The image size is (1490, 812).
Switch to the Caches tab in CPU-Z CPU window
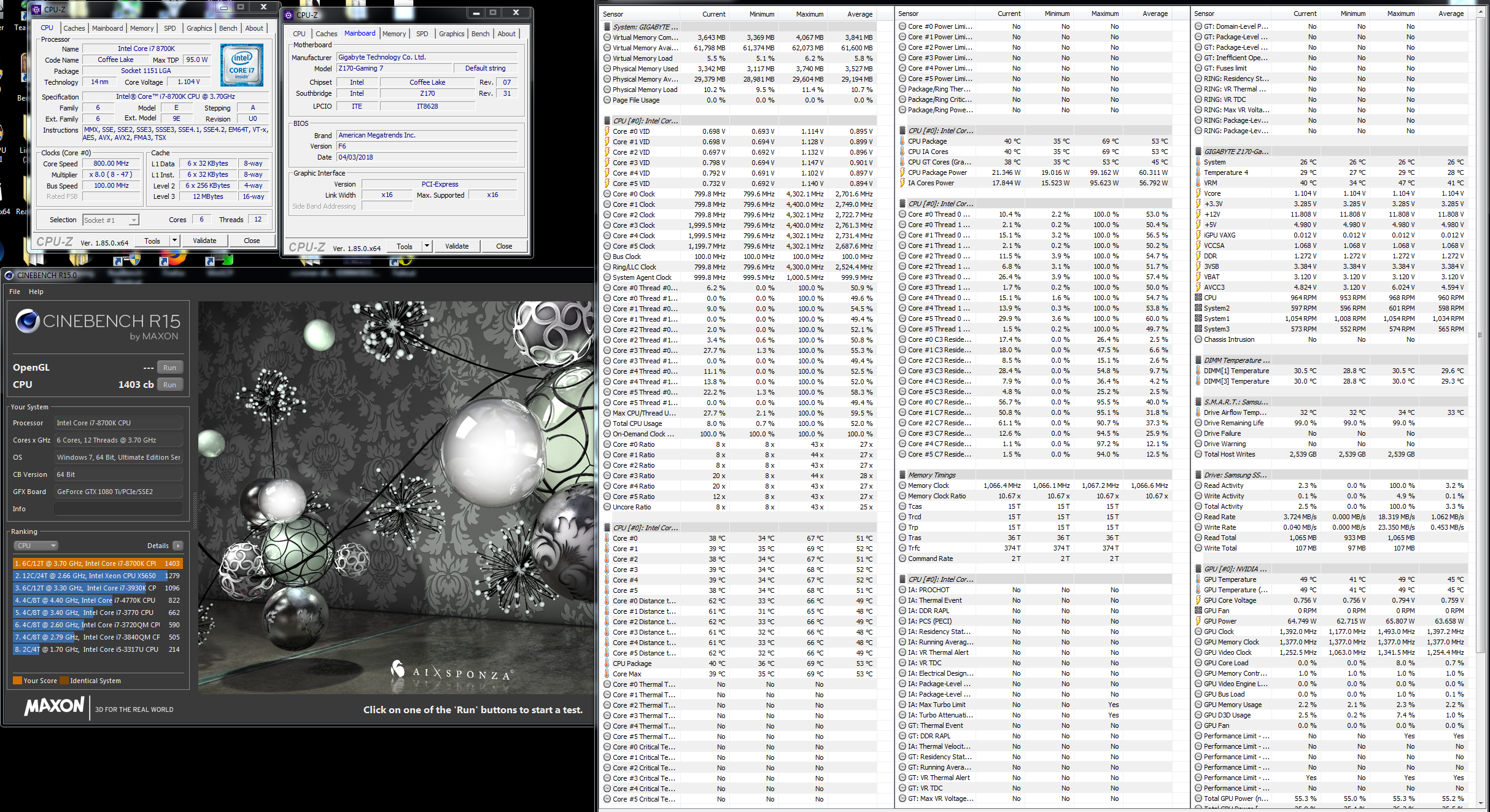tap(74, 28)
